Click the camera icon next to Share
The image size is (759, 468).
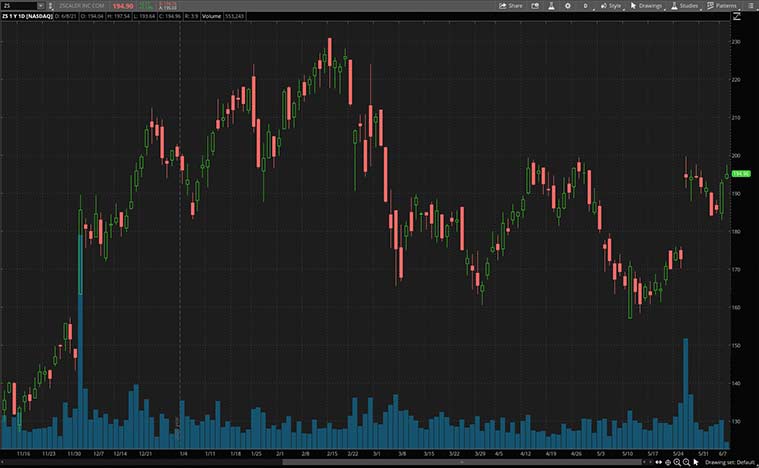click(x=535, y=6)
